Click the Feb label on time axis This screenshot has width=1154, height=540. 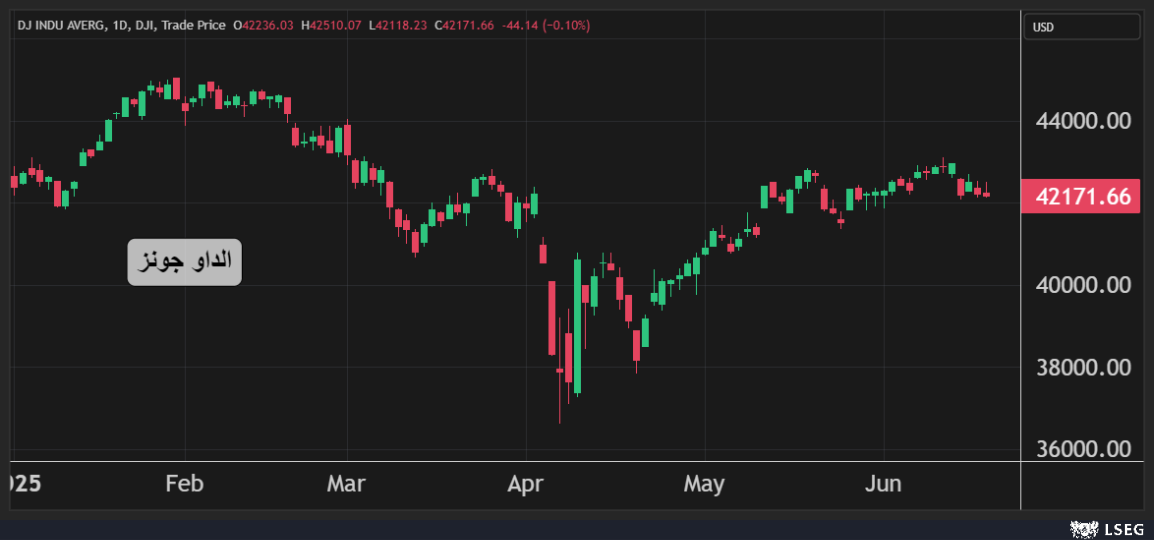[x=184, y=483]
